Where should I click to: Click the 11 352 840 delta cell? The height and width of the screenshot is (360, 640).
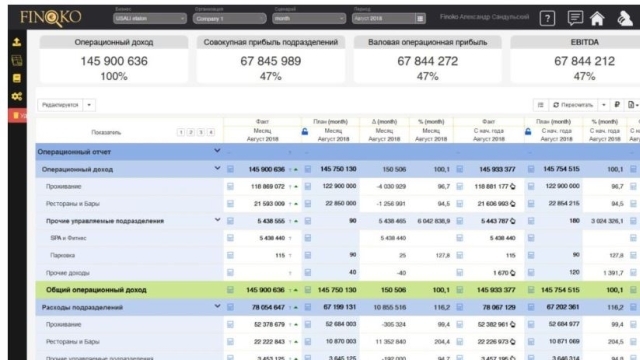pyautogui.click(x=391, y=342)
